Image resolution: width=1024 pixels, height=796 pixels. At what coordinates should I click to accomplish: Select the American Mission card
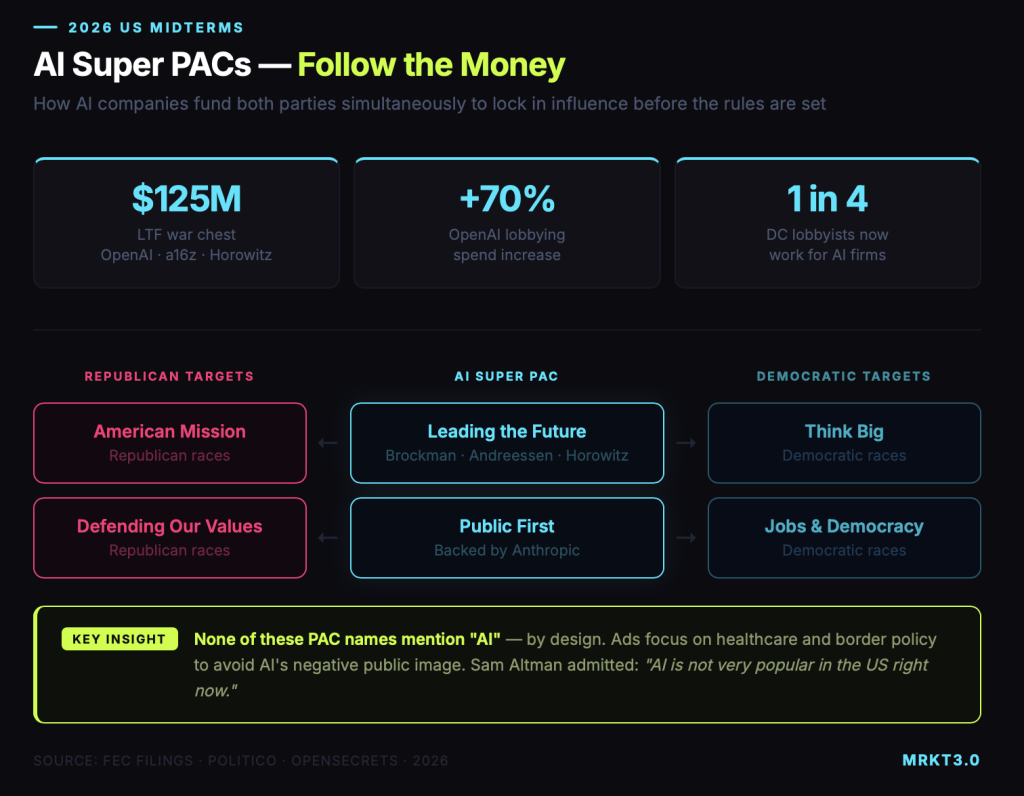[170, 443]
